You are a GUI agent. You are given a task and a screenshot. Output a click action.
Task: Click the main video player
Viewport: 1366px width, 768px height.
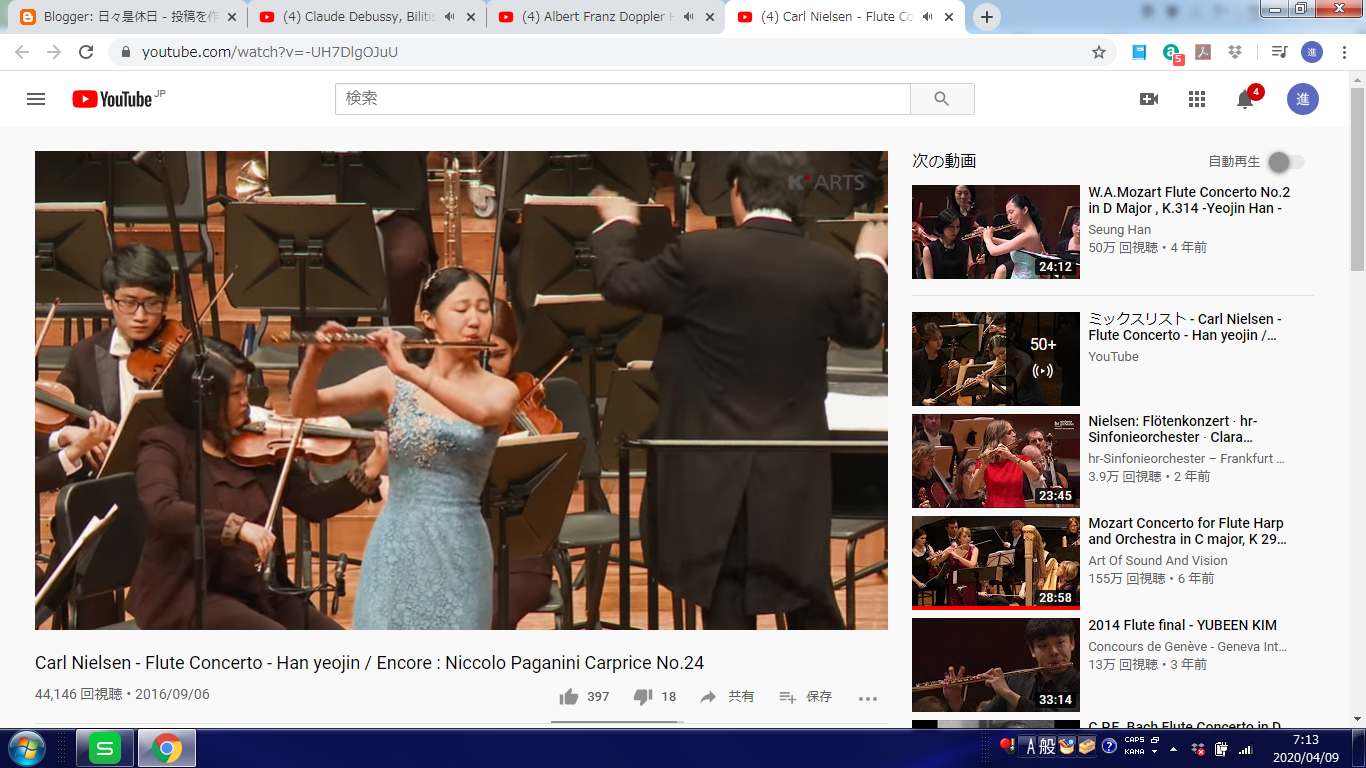pos(461,390)
